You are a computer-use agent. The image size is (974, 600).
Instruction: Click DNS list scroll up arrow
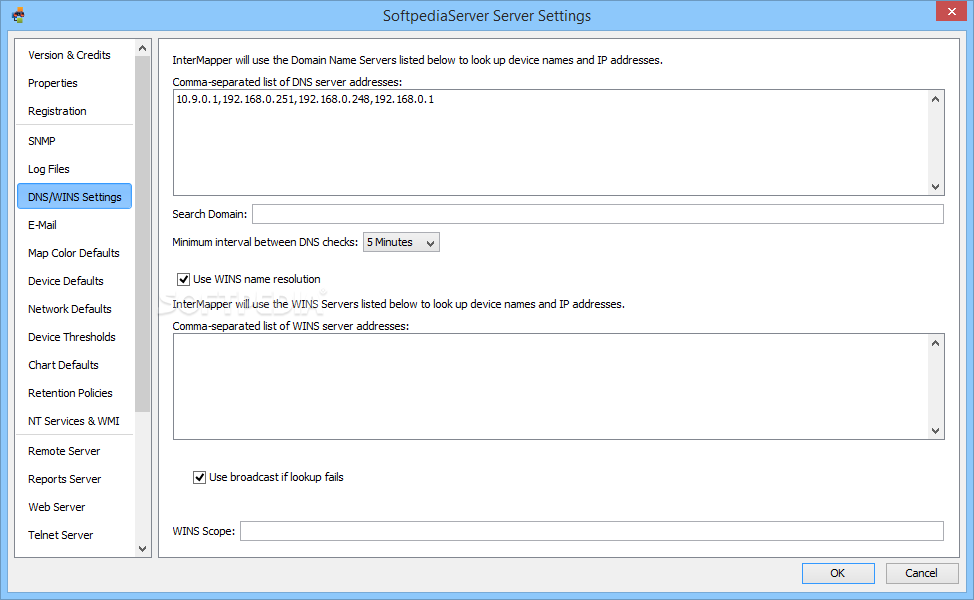(935, 99)
